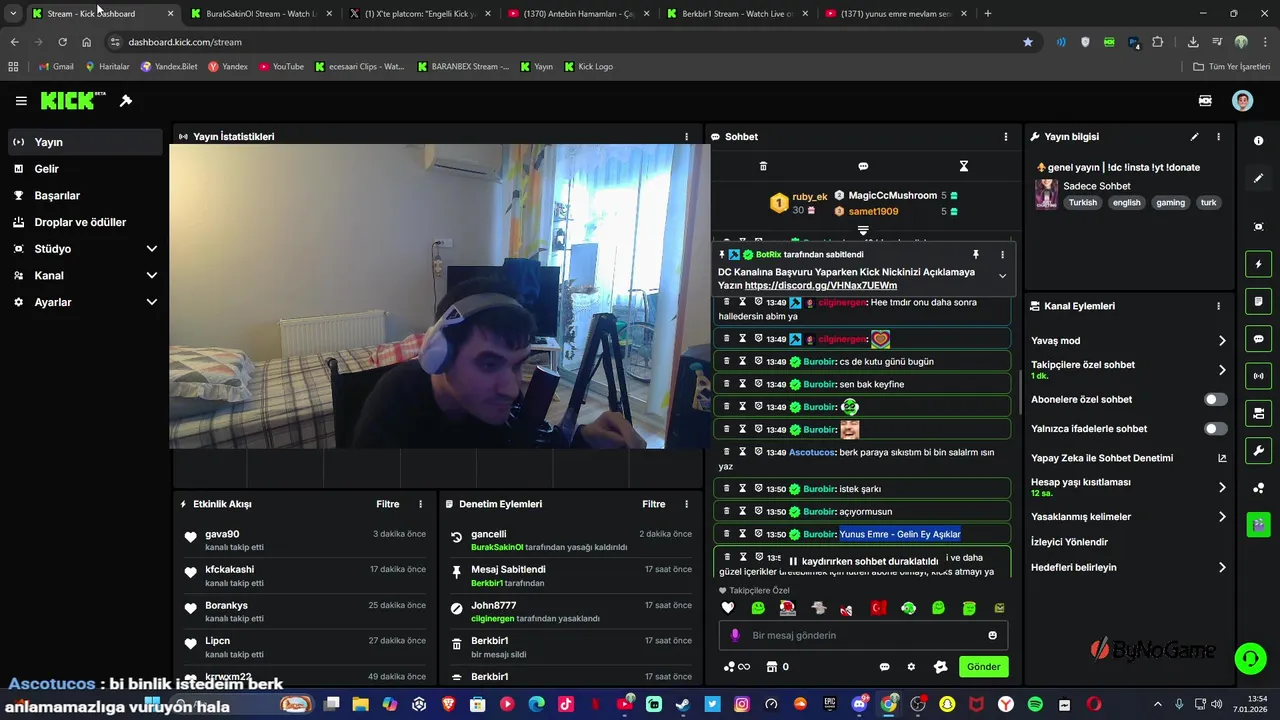Toggle Abonelere özel sohbet switch
The image size is (1280, 720).
click(x=1215, y=399)
